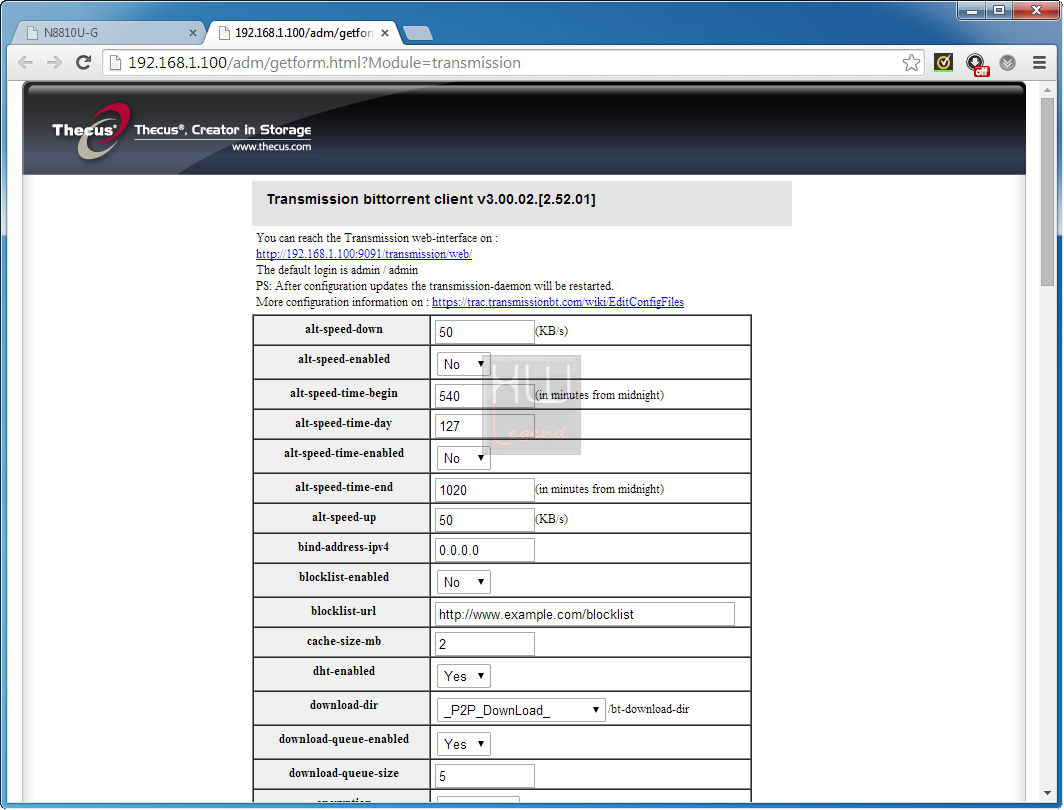The height and width of the screenshot is (810, 1064).
Task: Reload the current page
Action: [x=83, y=63]
